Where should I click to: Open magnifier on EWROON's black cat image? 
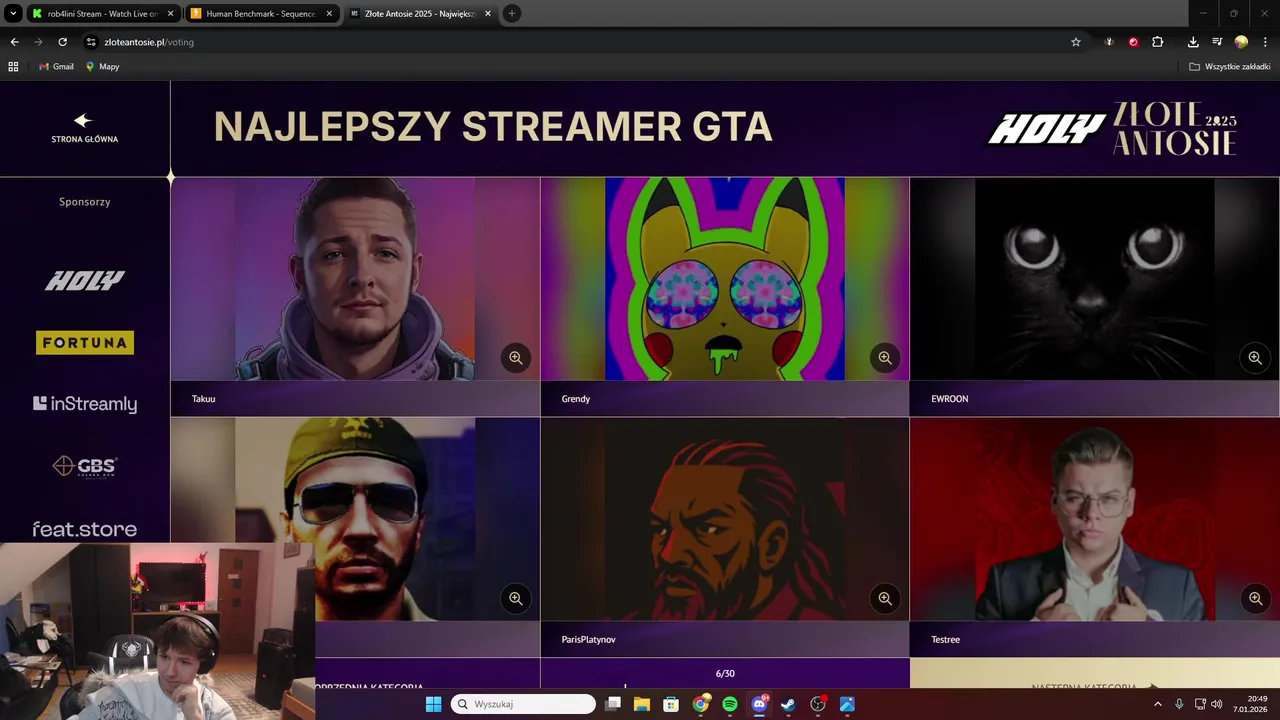click(1255, 358)
